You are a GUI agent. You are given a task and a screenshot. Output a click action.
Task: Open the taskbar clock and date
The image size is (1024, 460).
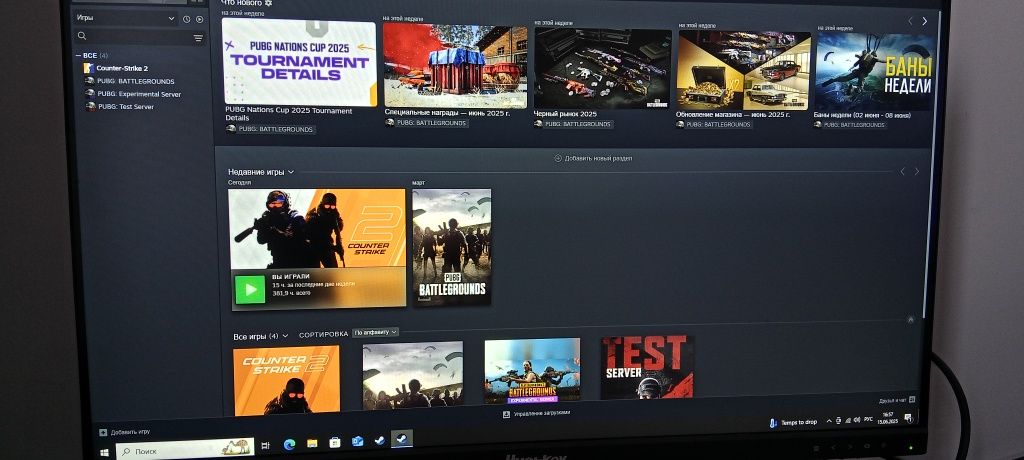pyautogui.click(x=888, y=418)
